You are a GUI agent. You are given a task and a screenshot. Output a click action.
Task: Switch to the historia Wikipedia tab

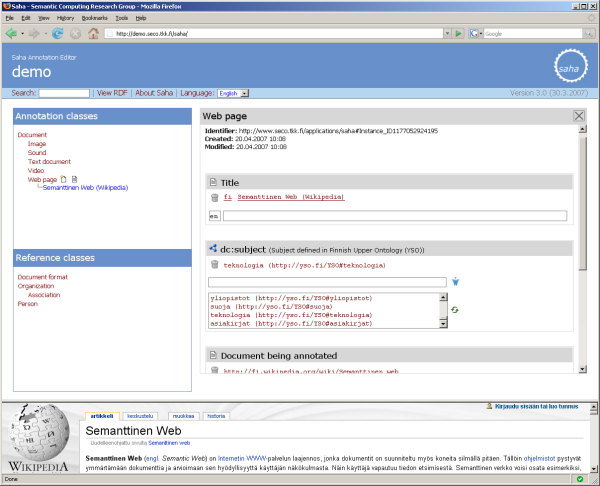[x=216, y=416]
